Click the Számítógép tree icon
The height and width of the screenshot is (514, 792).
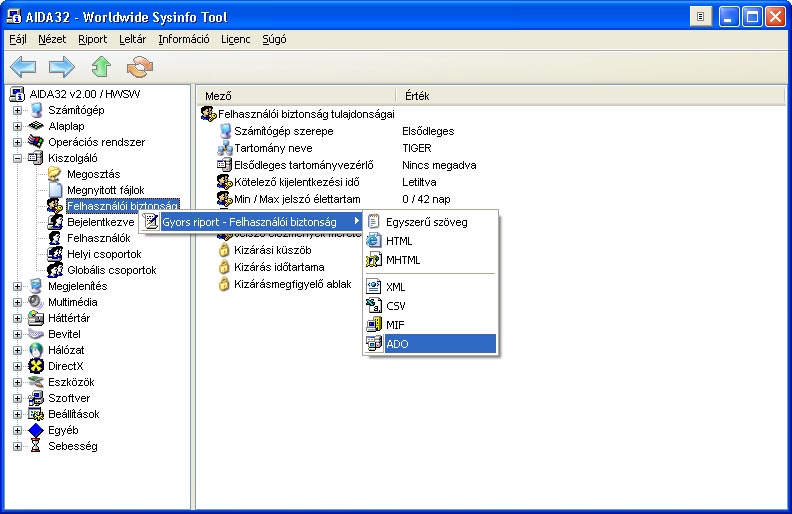(x=36, y=110)
